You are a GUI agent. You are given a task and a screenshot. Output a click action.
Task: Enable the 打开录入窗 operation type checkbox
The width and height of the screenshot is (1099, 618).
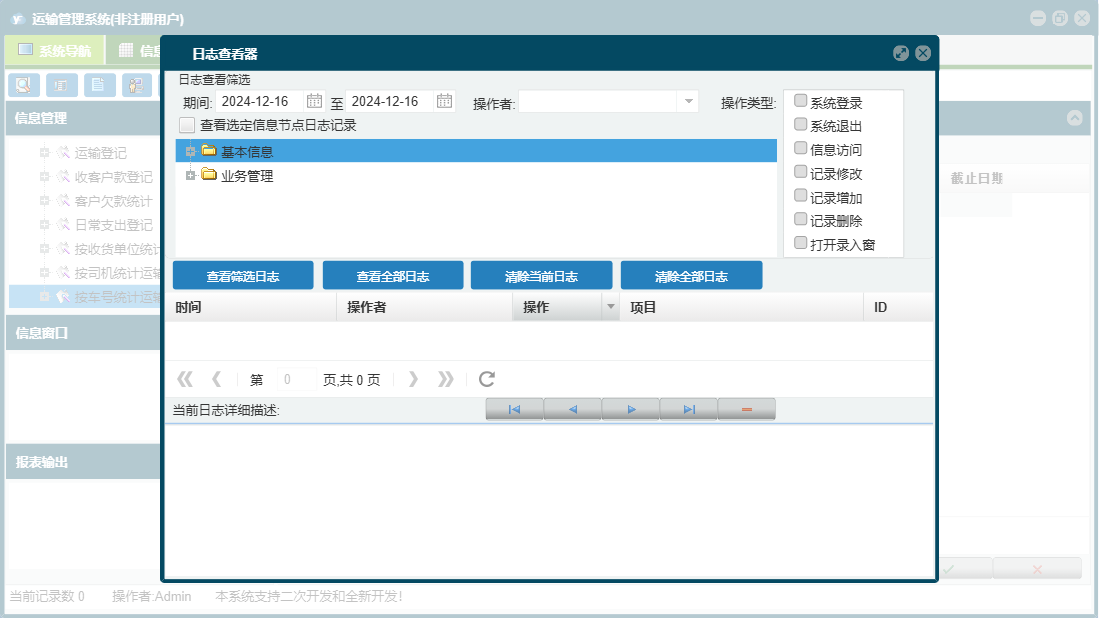click(800, 244)
